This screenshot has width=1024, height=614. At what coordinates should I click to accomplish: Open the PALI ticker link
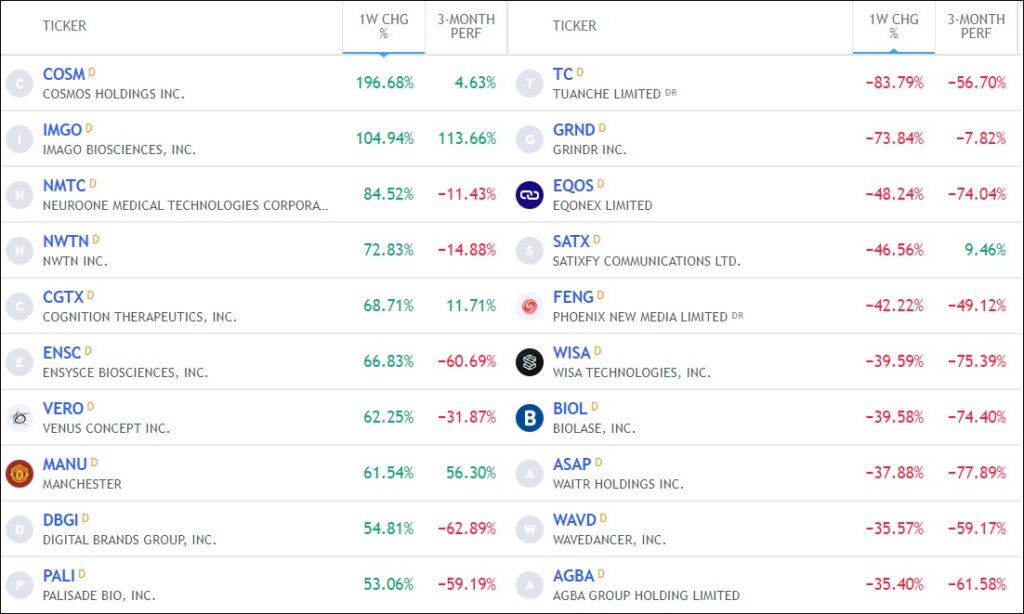pyautogui.click(x=59, y=576)
